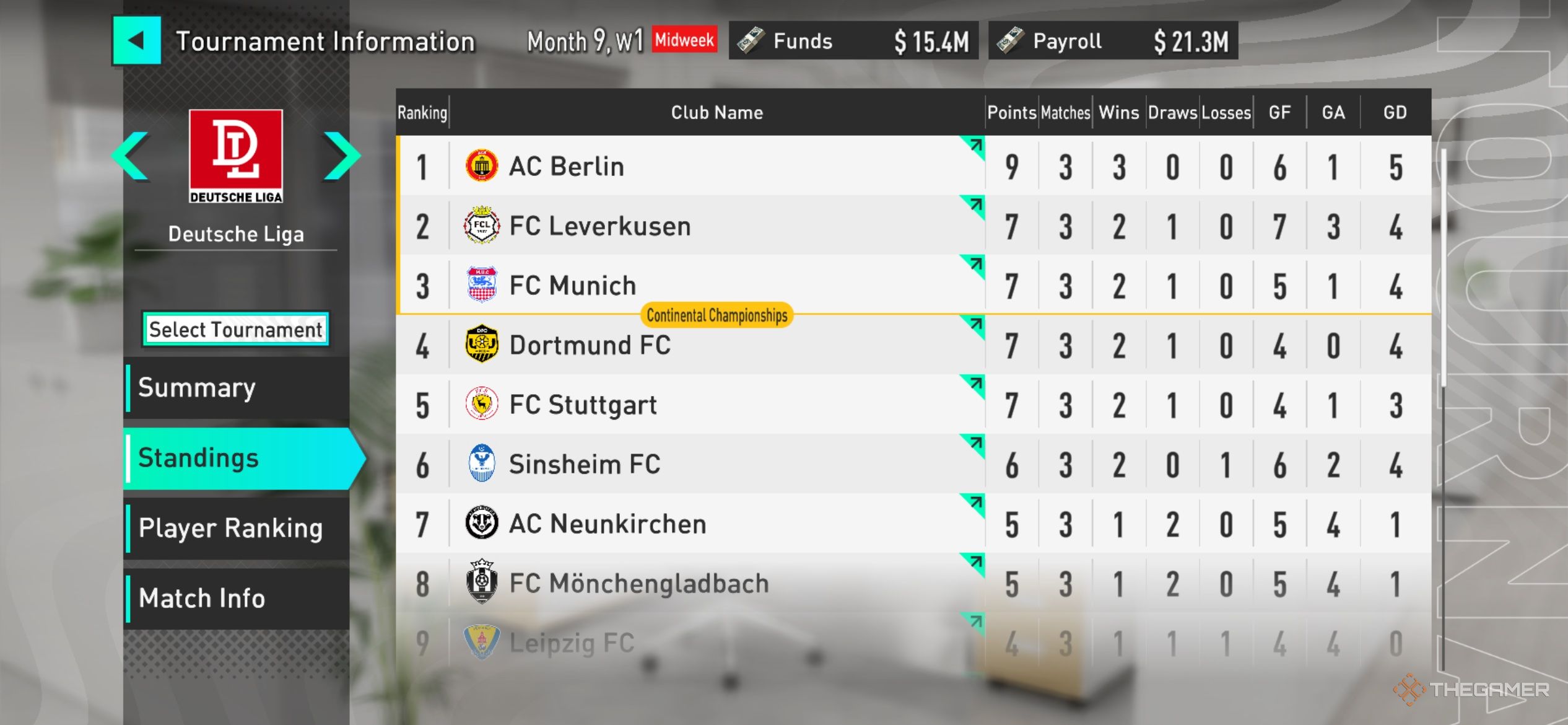Click the Payroll cash icon

click(1010, 41)
